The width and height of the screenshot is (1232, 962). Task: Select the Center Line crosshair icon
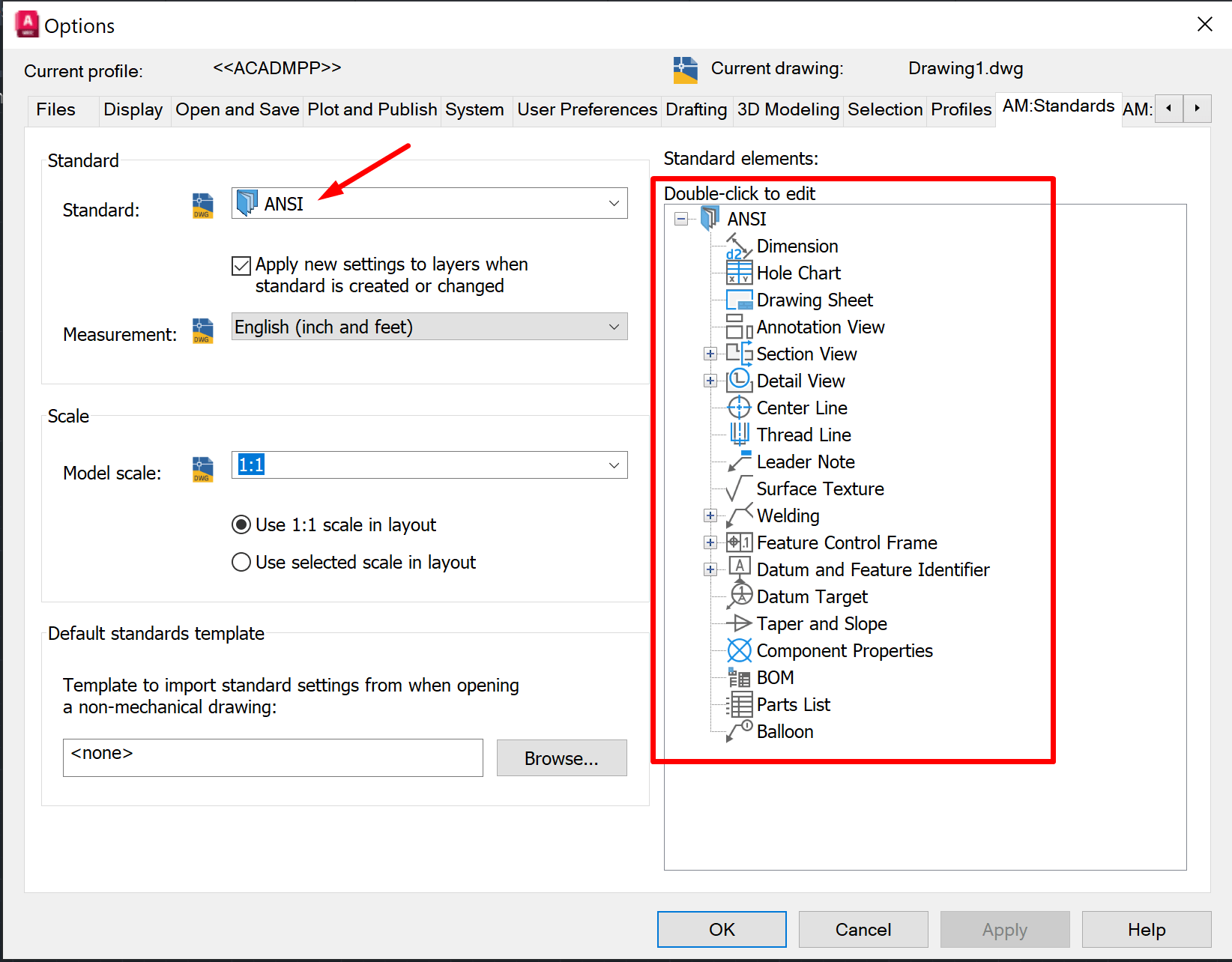pyautogui.click(x=739, y=408)
